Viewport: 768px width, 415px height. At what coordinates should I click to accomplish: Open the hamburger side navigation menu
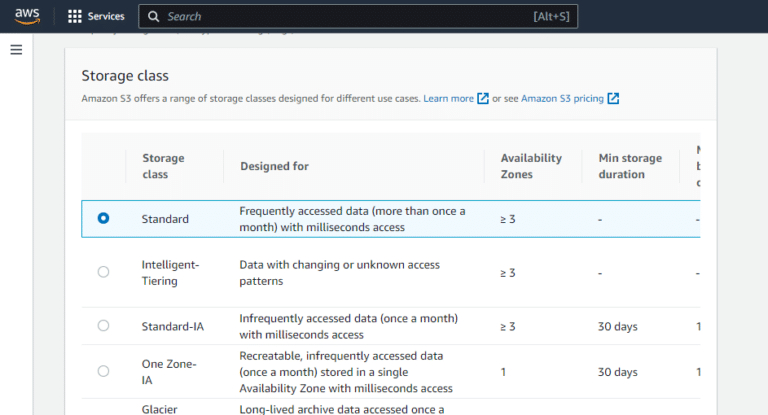[16, 50]
